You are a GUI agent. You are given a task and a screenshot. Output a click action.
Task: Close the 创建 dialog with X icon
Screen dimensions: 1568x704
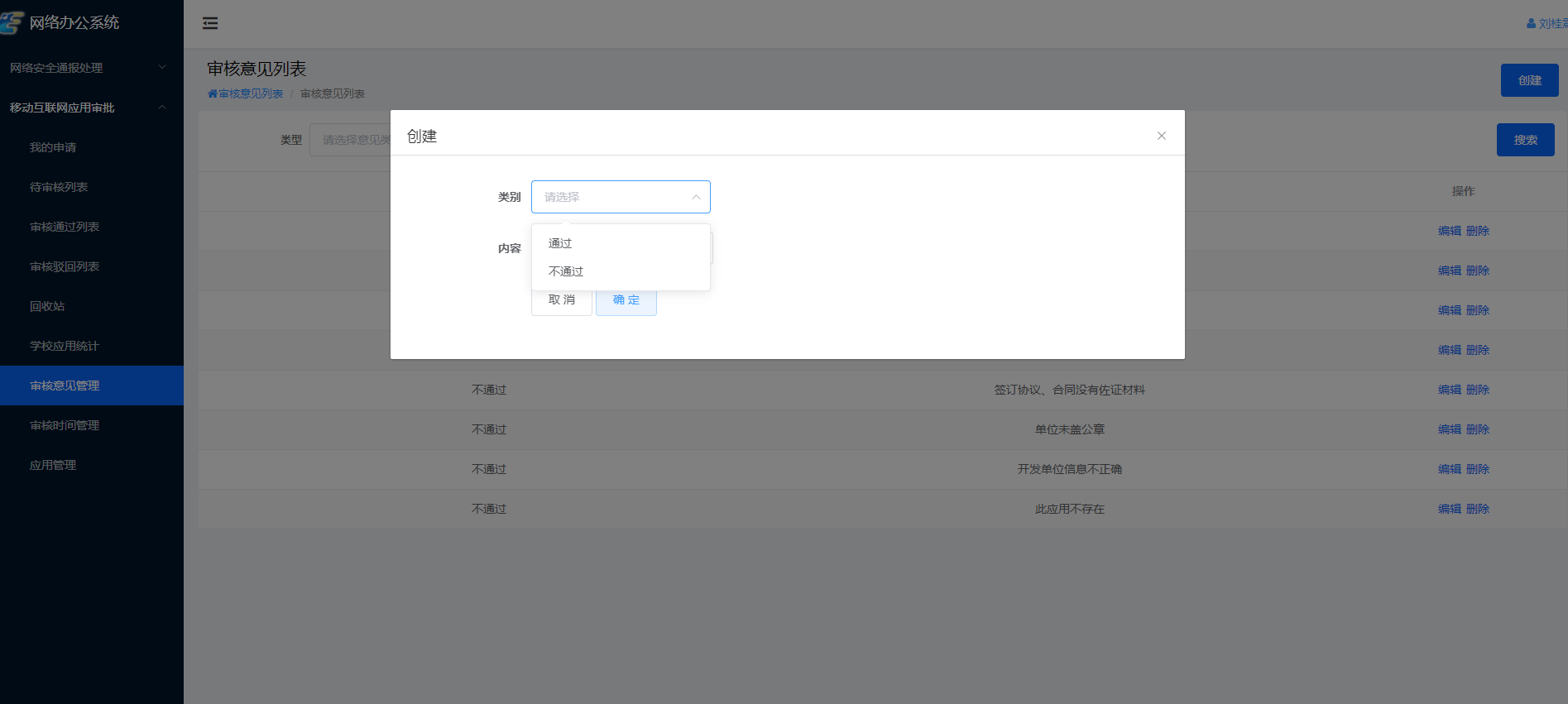[1161, 136]
